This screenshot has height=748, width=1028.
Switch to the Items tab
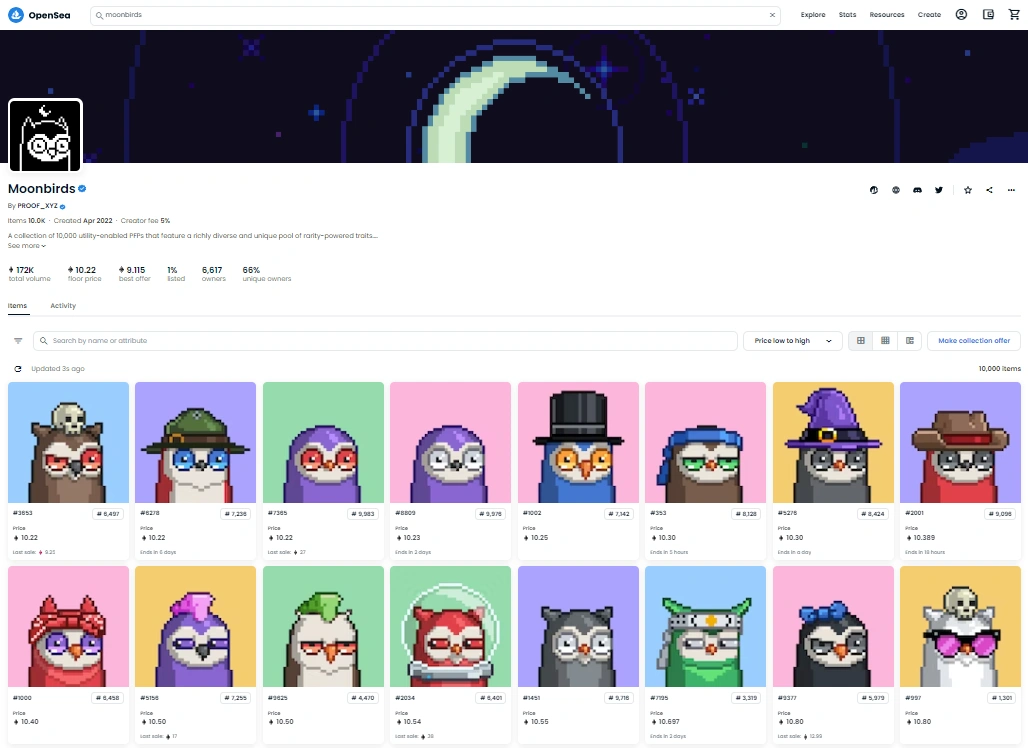(18, 305)
